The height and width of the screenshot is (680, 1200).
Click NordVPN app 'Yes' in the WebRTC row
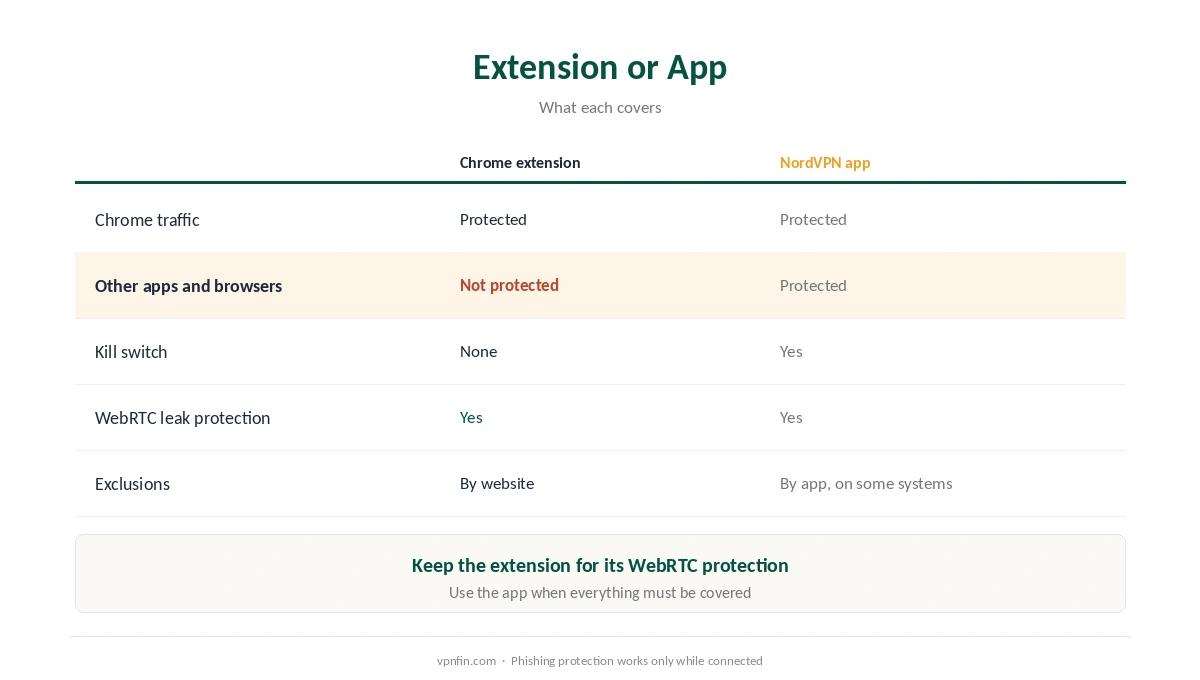(791, 418)
